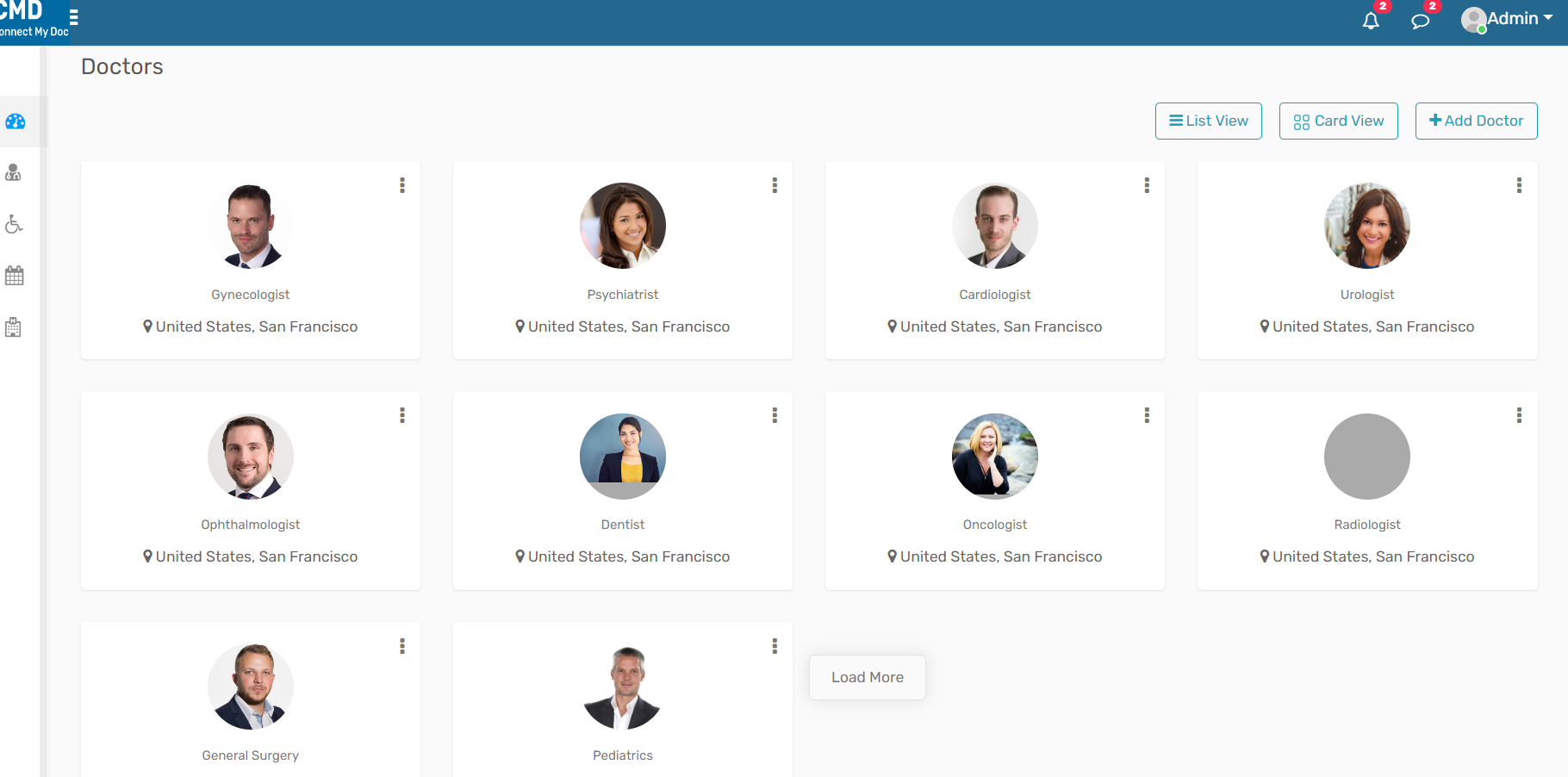Viewport: 1568px width, 777px height.
Task: Switch to List View
Action: 1208,121
